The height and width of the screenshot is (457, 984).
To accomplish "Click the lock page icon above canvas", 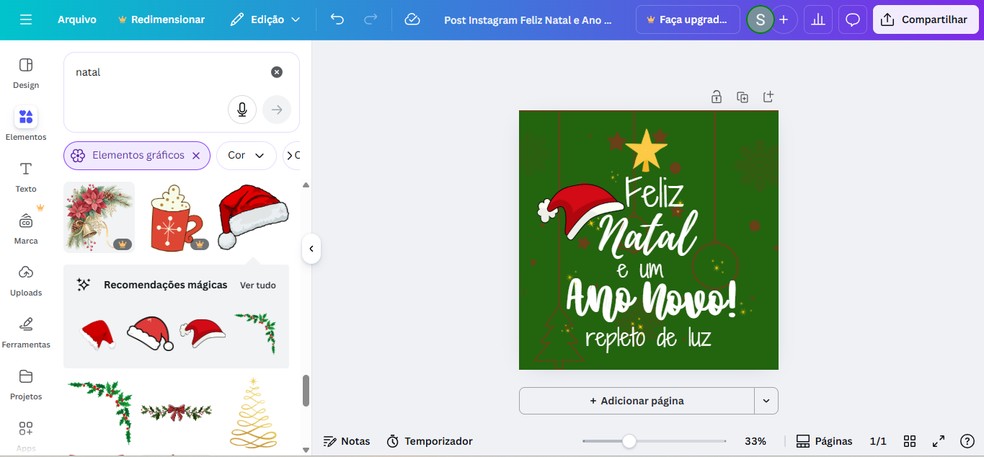I will [x=716, y=97].
